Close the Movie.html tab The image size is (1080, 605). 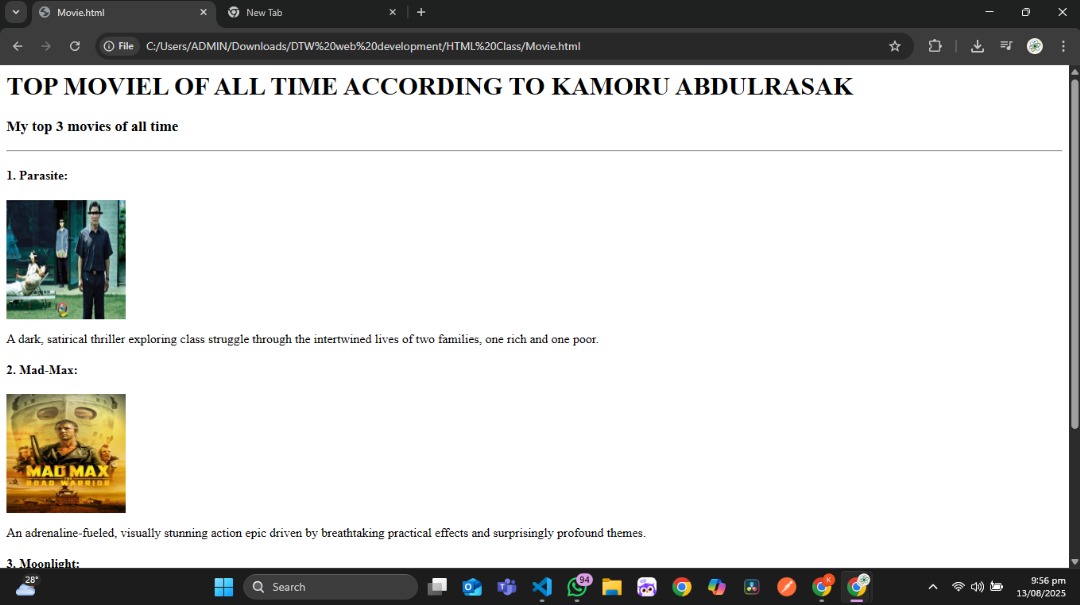click(203, 12)
